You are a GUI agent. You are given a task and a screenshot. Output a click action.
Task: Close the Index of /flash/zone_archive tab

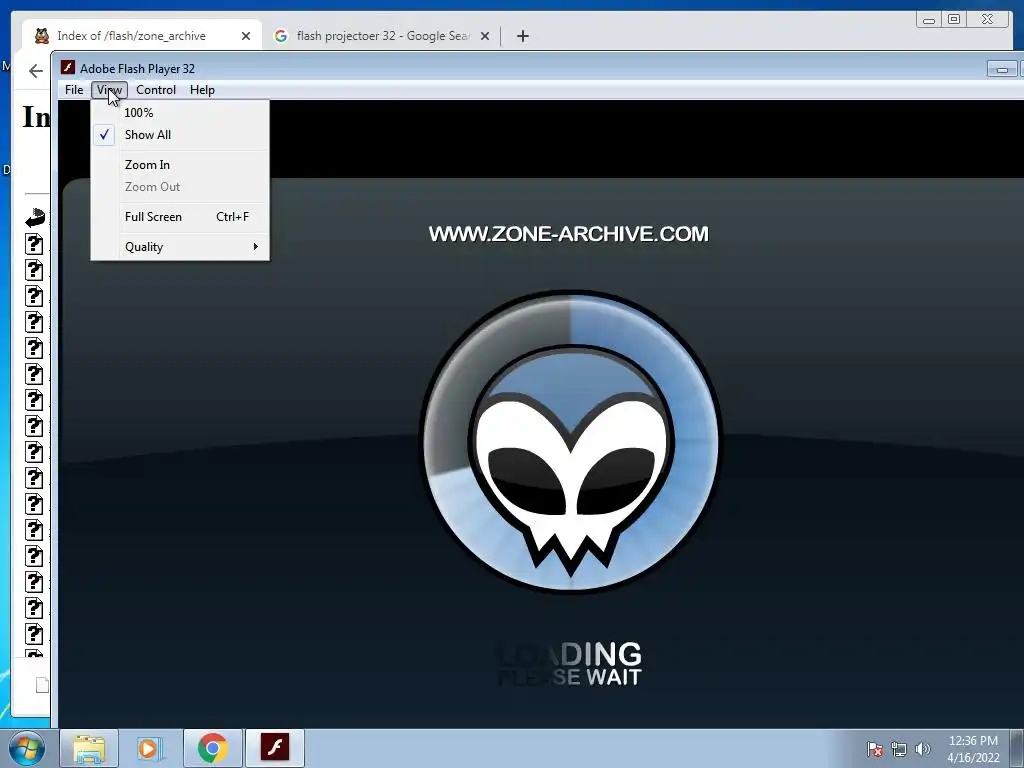pyautogui.click(x=246, y=36)
